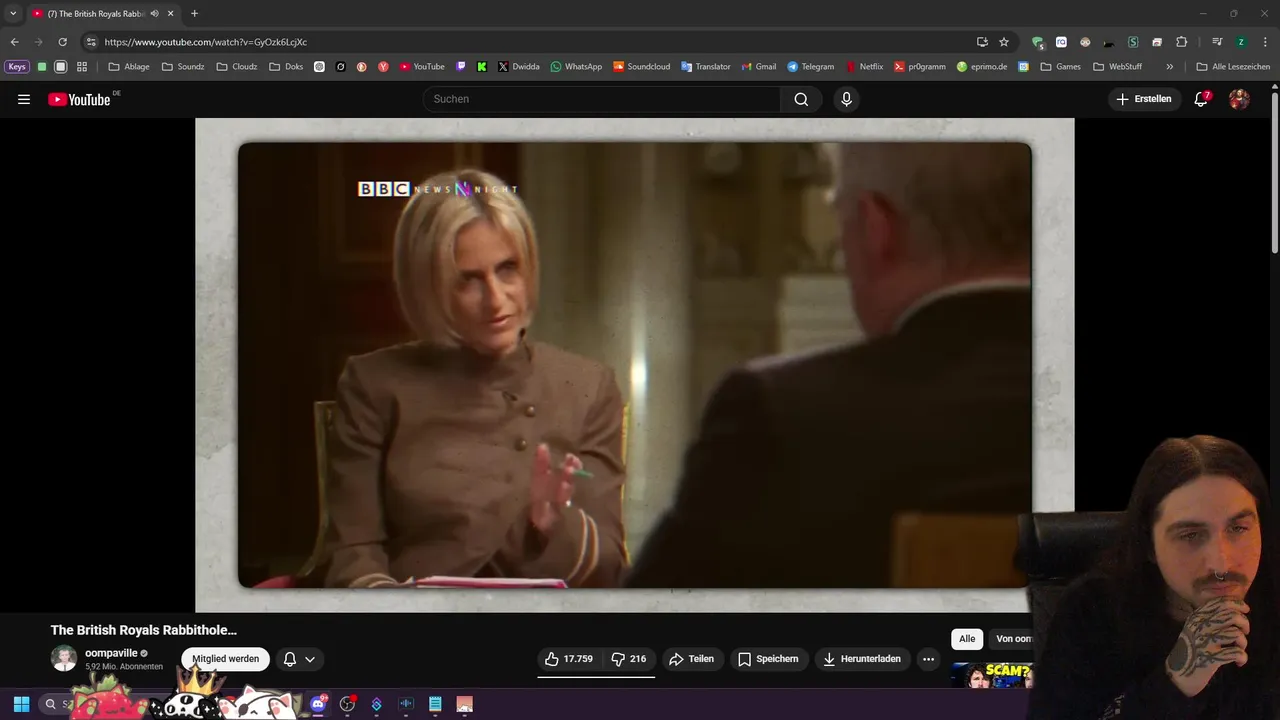Image resolution: width=1280 pixels, height=720 pixels.
Task: Select the Alle filter chip
Action: coord(967,639)
